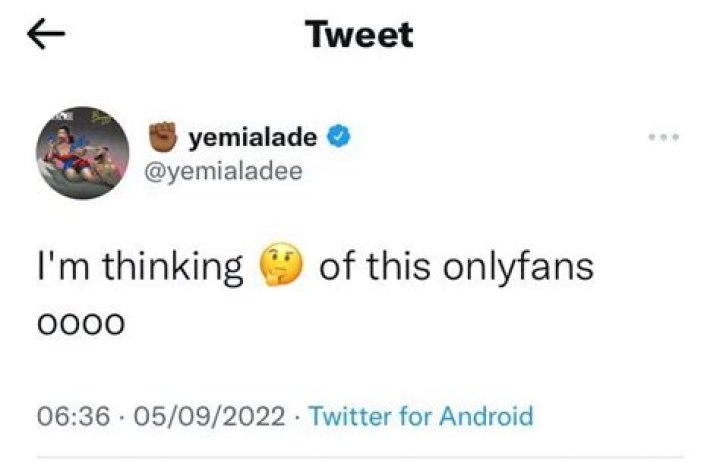Viewport: 720px width, 468px height.
Task: Click the divider line below the timestamp
Action: (360, 458)
